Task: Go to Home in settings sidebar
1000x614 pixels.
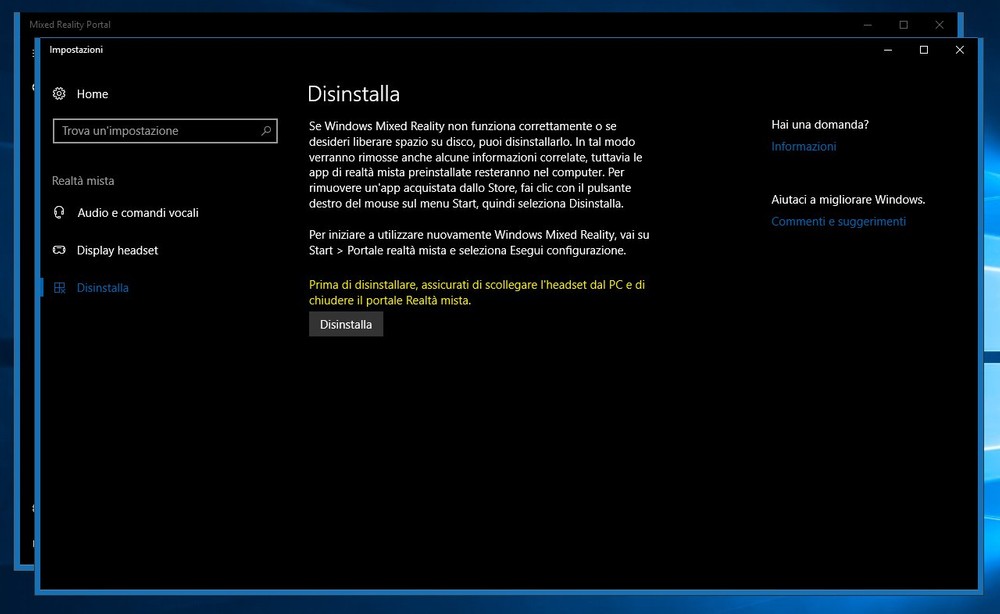Action: 92,94
